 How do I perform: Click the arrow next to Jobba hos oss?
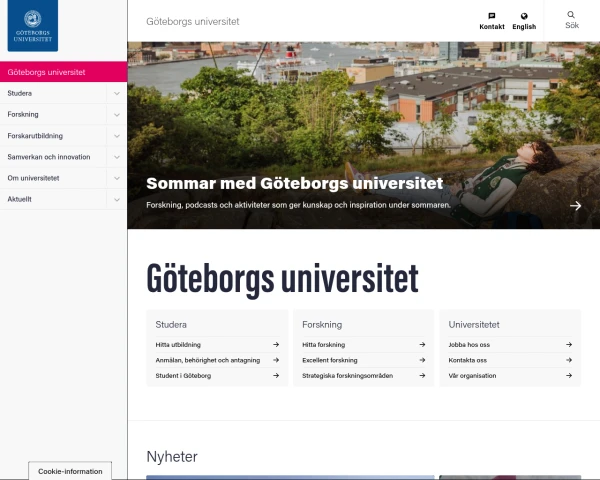click(569, 344)
